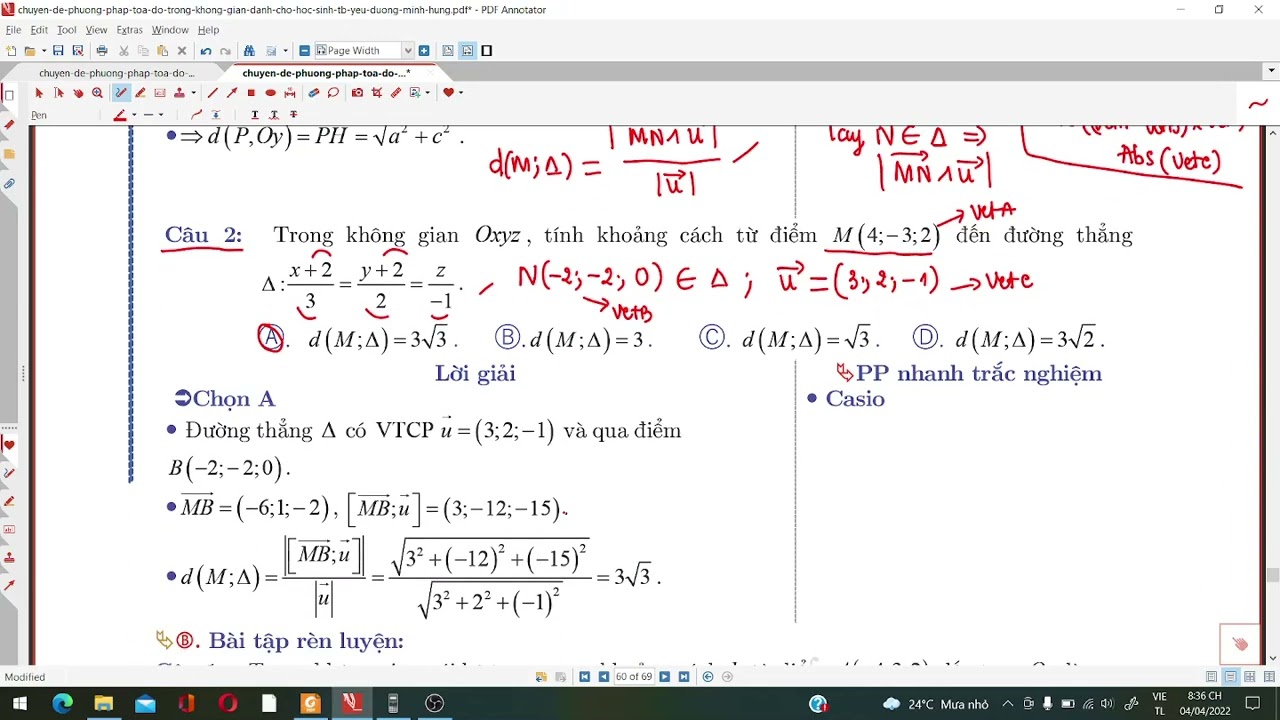This screenshot has height=720, width=1280.
Task: Go to first page button
Action: pyautogui.click(x=585, y=677)
